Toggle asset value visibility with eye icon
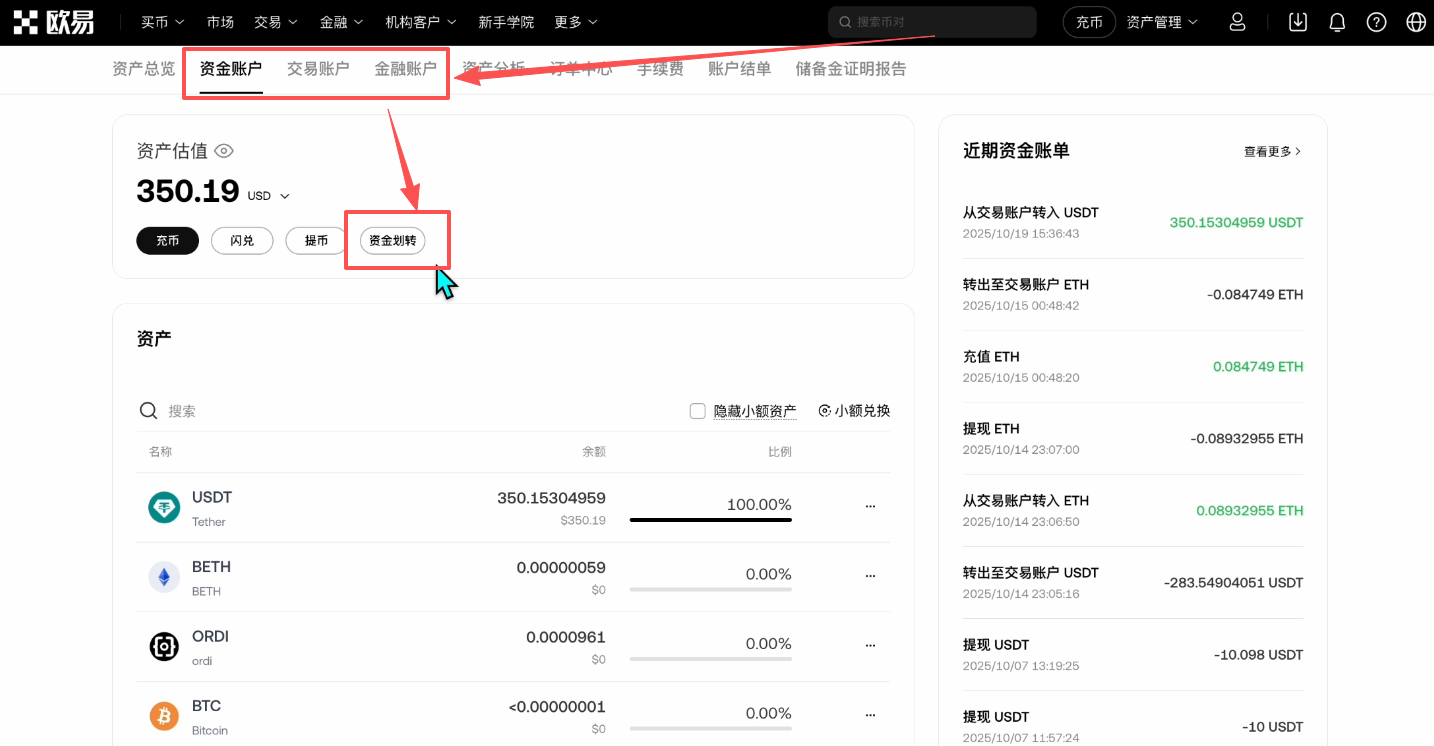The image size is (1434, 746). [x=223, y=150]
